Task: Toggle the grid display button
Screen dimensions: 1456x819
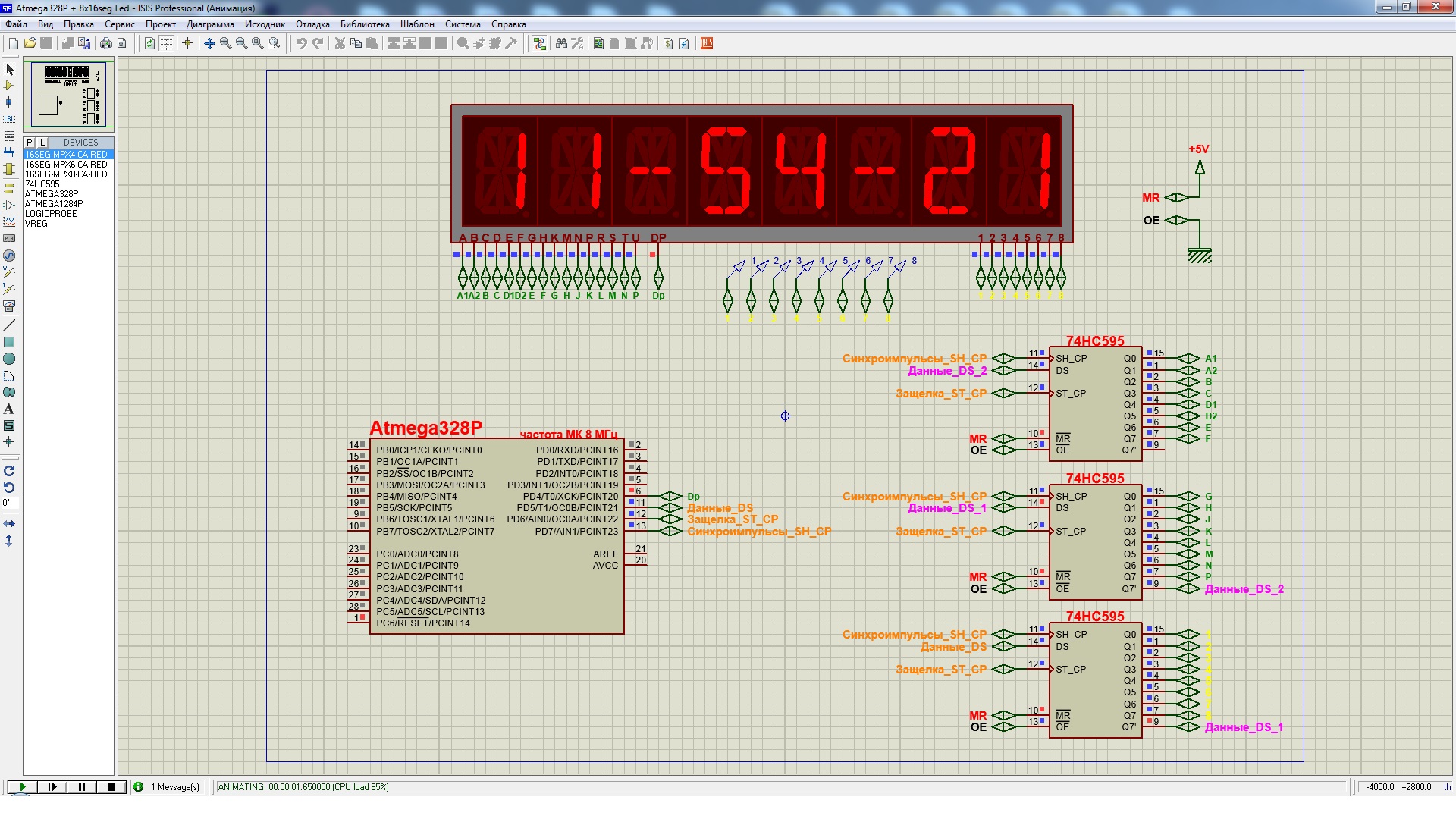Action: click(166, 43)
